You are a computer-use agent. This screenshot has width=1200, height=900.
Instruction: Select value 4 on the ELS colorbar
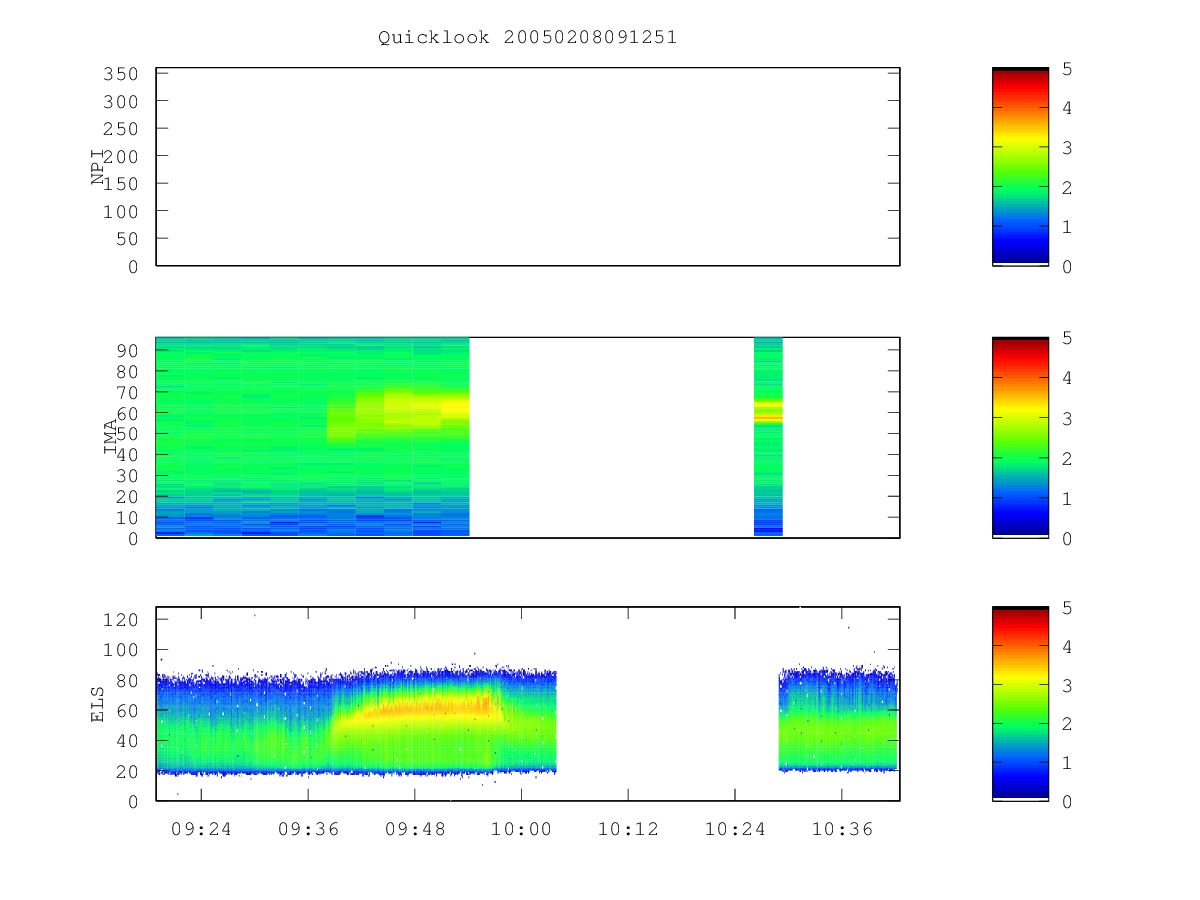tap(1067, 646)
